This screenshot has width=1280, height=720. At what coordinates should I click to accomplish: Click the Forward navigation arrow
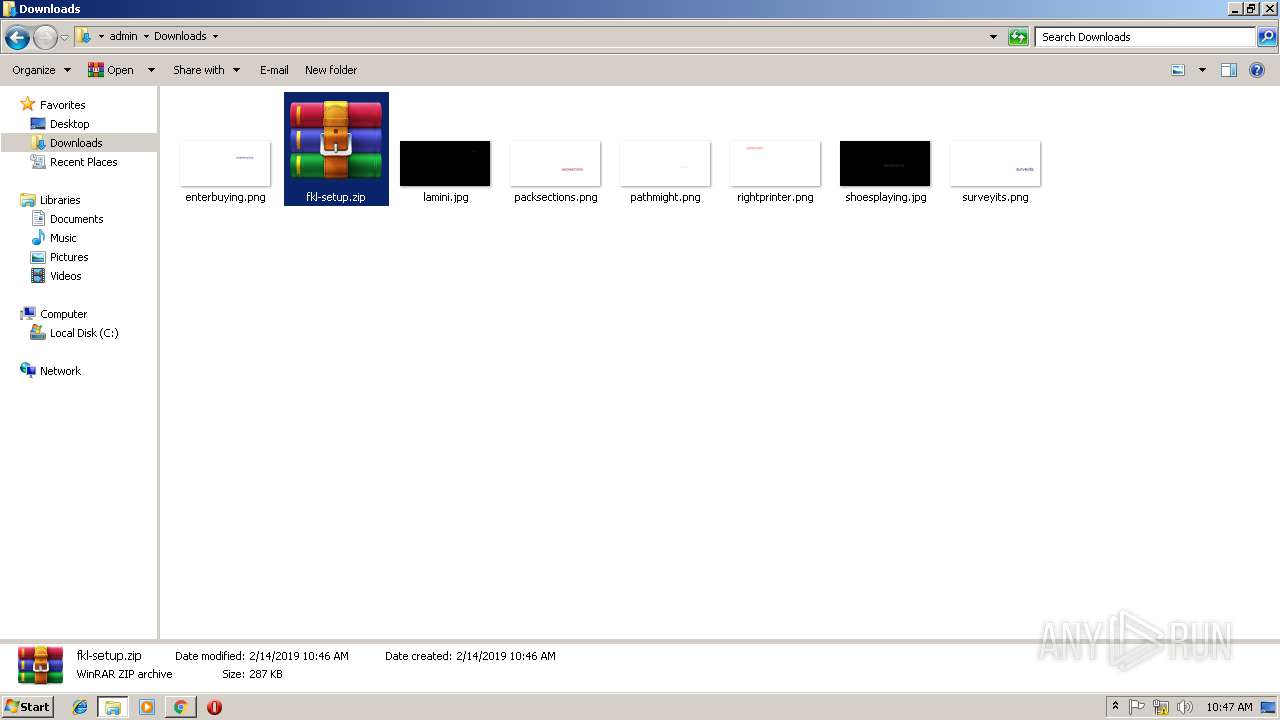pyautogui.click(x=45, y=38)
